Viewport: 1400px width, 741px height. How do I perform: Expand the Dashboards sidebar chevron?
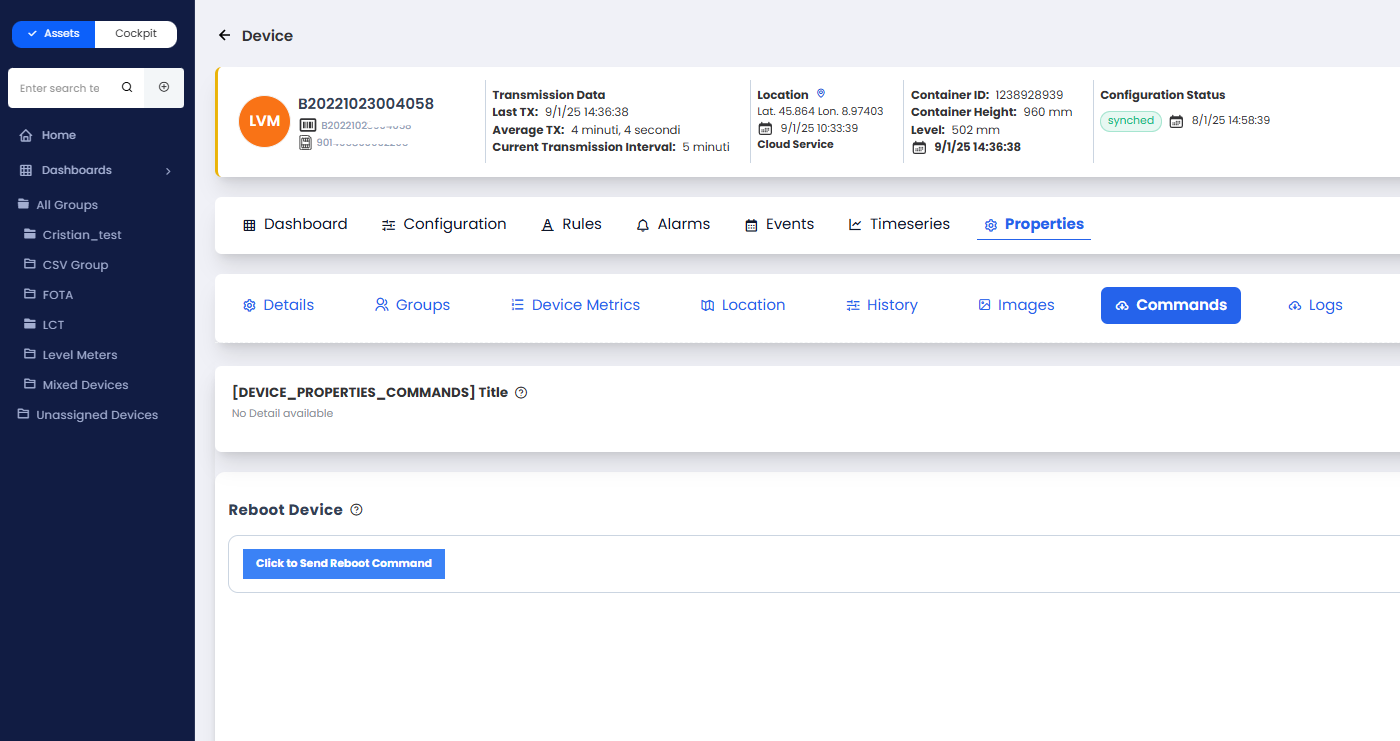coord(168,171)
